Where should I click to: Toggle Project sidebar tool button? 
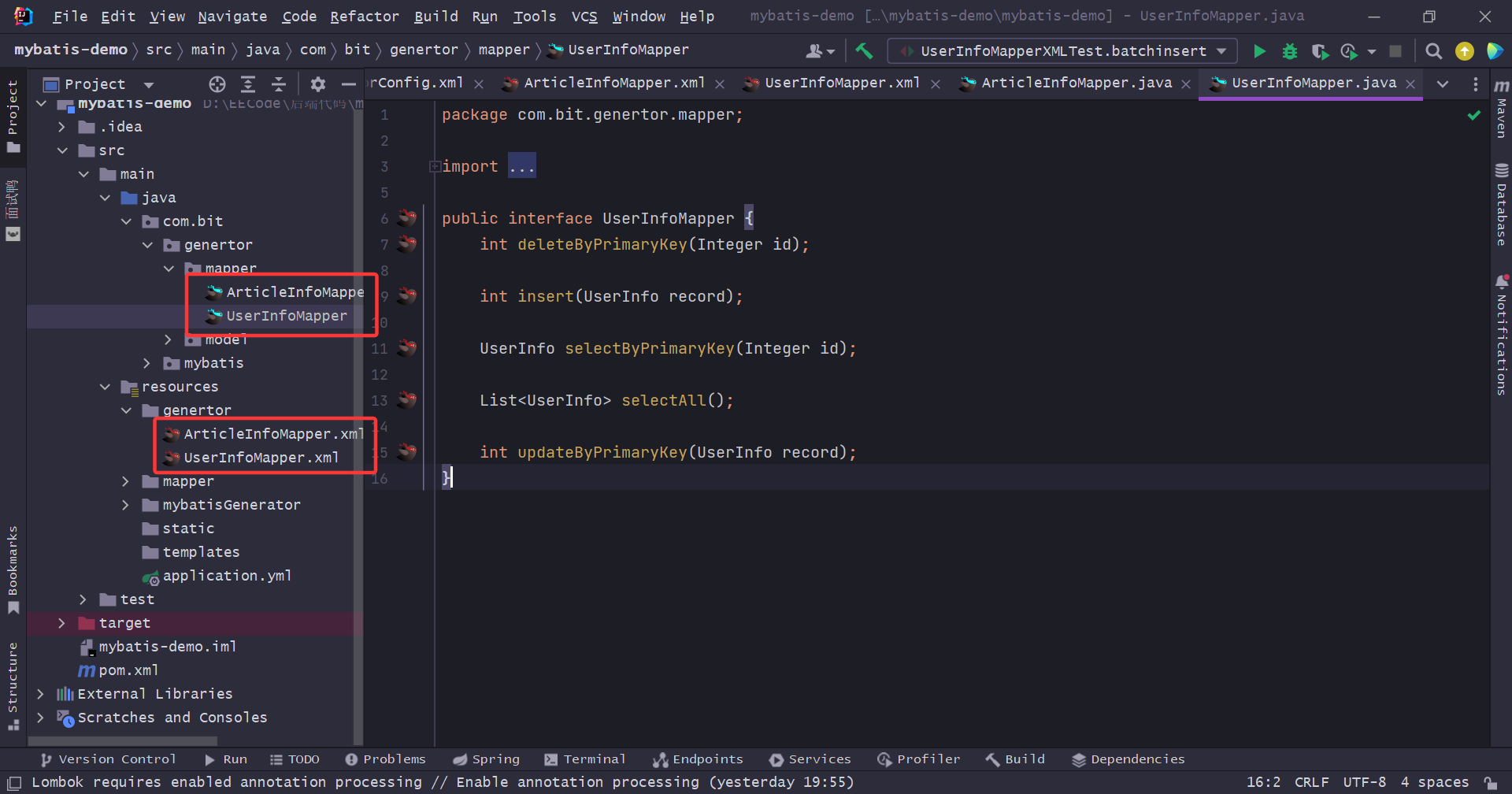pos(13,117)
